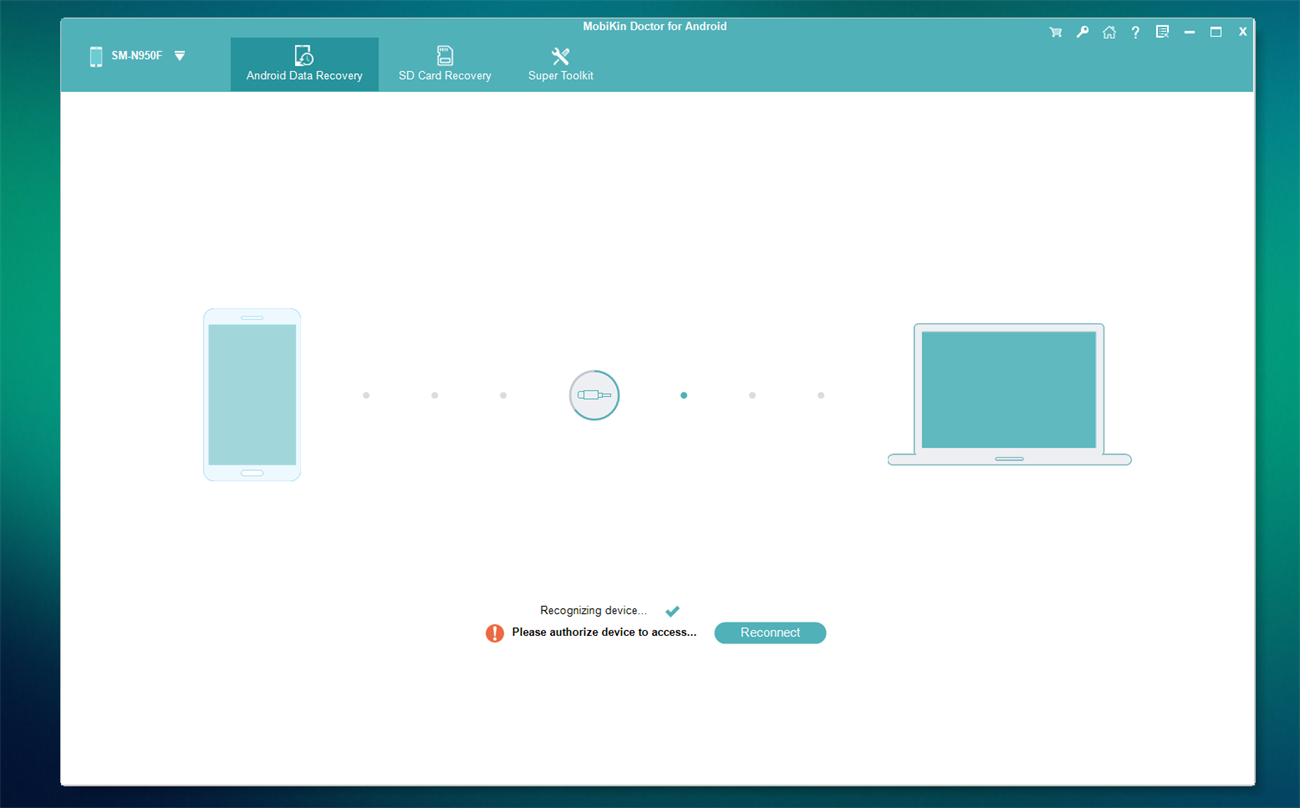Switch to Android Data Recovery tab

point(304,64)
